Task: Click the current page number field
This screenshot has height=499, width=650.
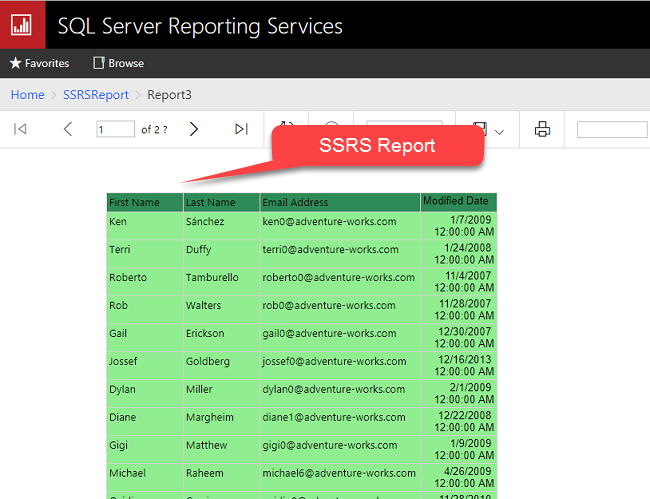Action: 115,129
